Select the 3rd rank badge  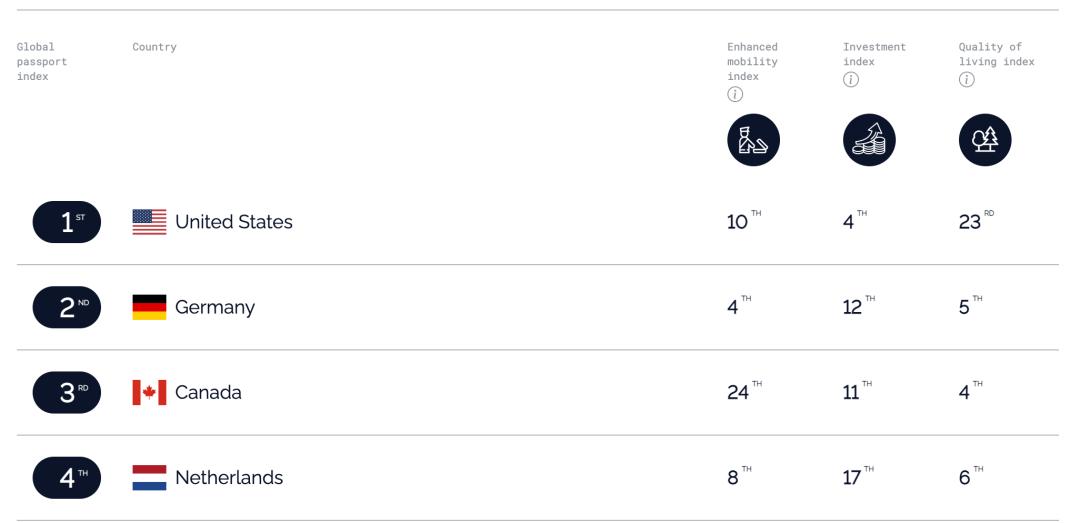(67, 392)
